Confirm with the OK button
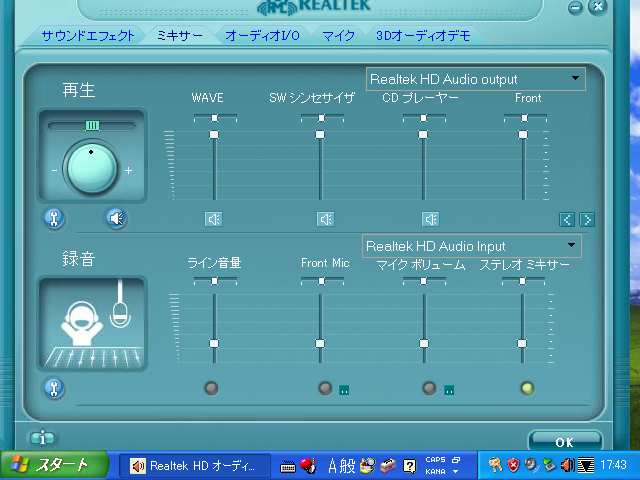Viewport: 640px width, 480px height. (x=564, y=442)
